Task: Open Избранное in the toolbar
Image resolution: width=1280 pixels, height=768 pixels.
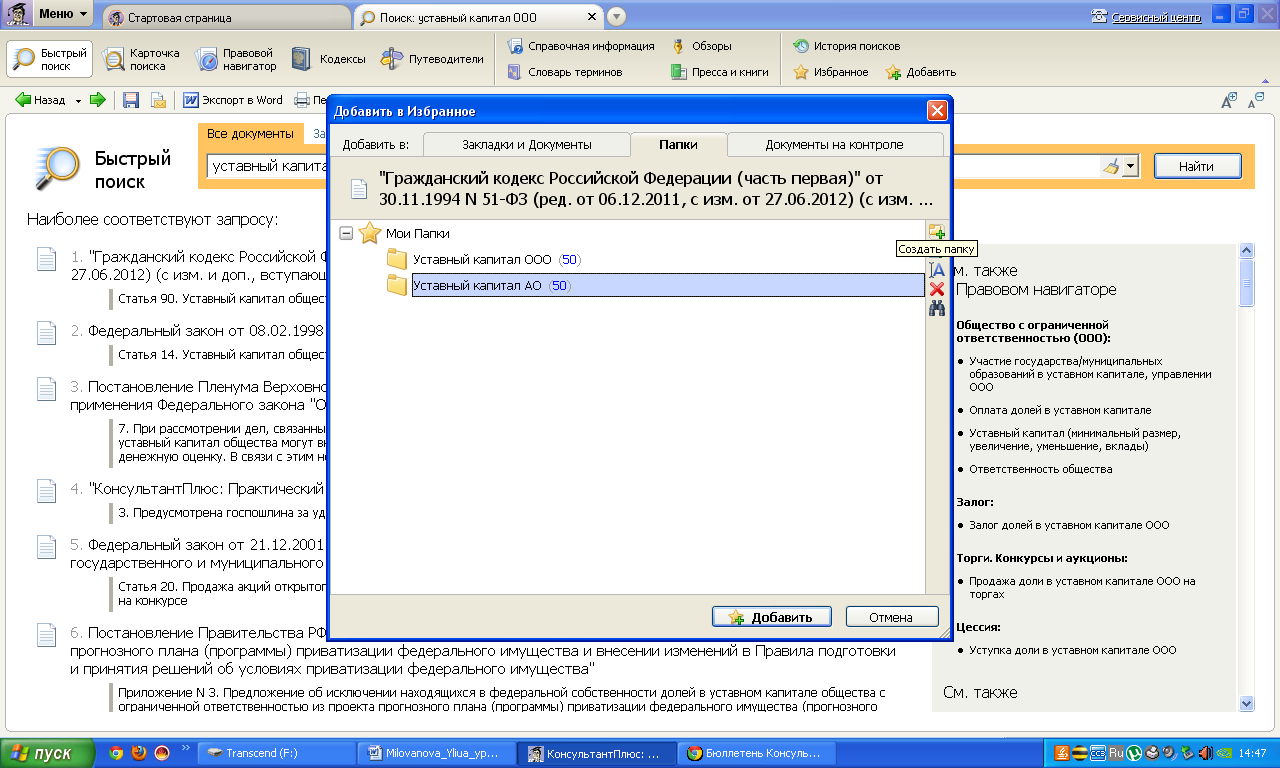Action: [x=830, y=72]
